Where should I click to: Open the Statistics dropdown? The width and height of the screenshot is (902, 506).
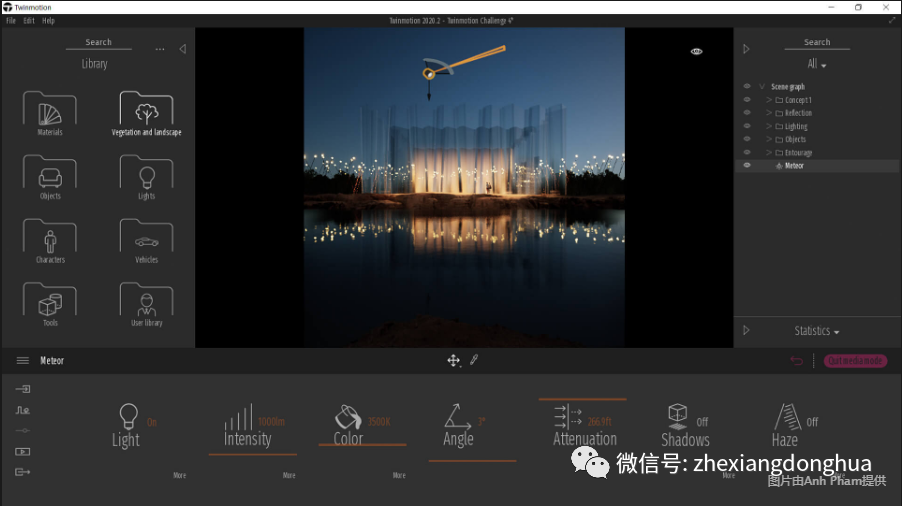(x=816, y=331)
